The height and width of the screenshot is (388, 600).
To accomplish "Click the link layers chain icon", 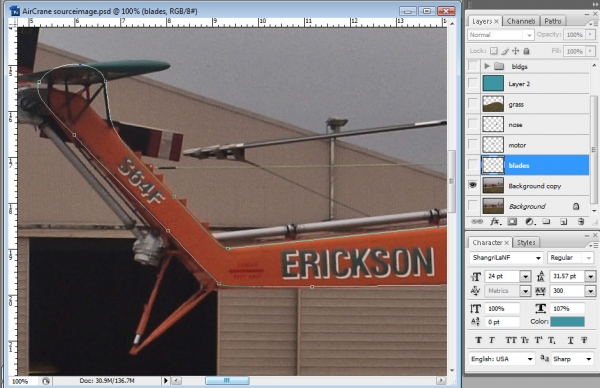I will 476,222.
